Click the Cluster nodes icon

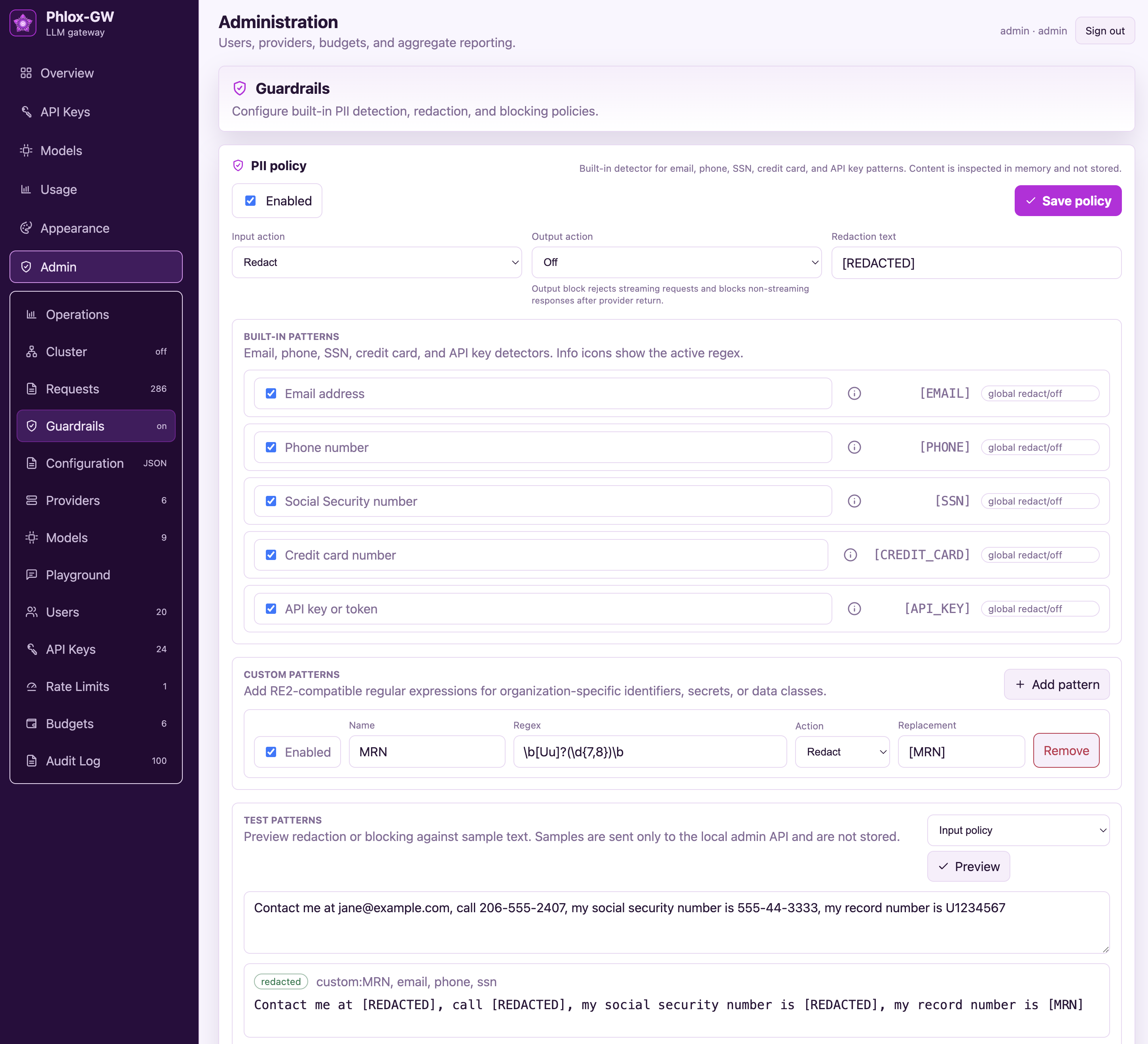[x=32, y=351]
